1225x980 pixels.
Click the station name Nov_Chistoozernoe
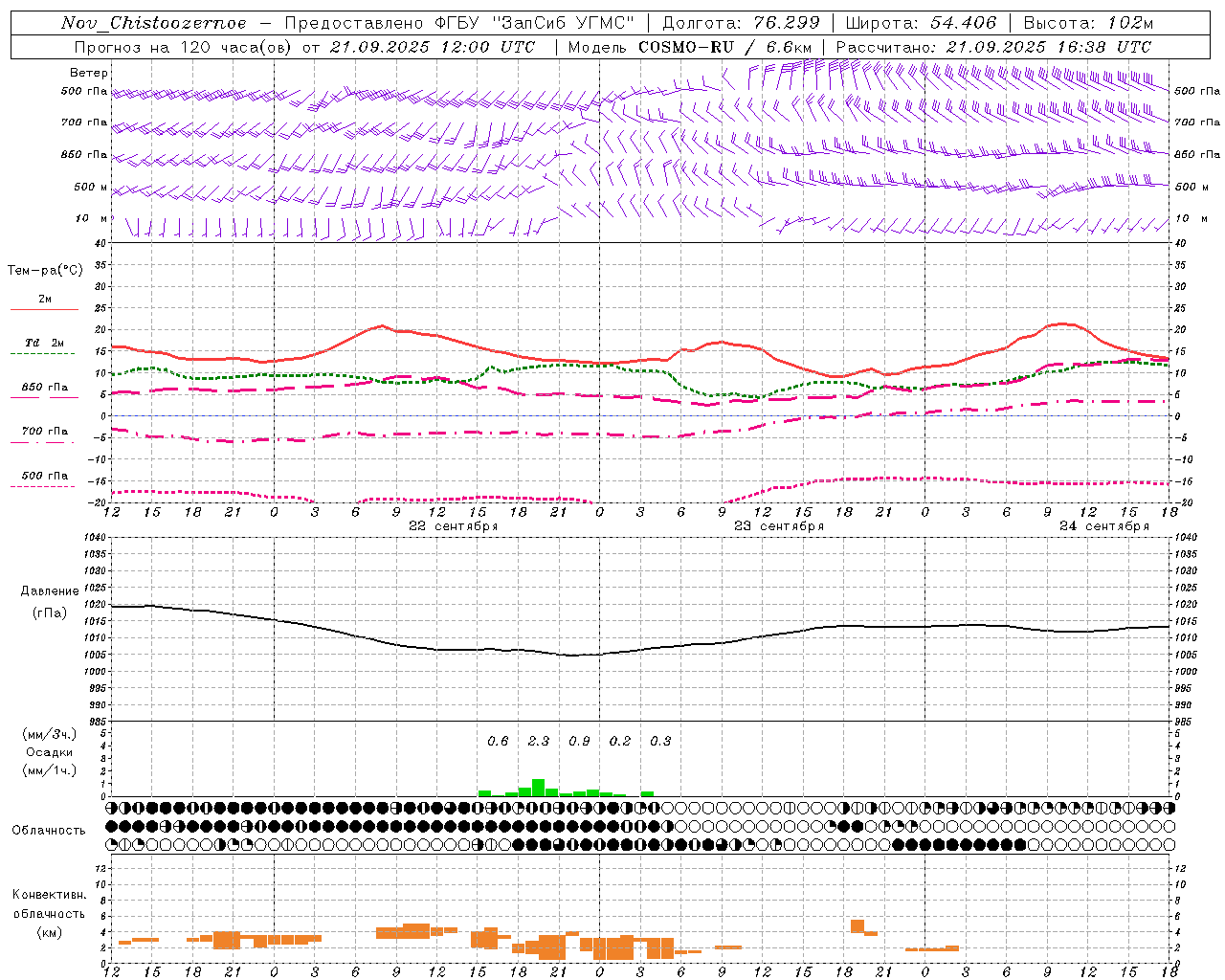[x=154, y=23]
